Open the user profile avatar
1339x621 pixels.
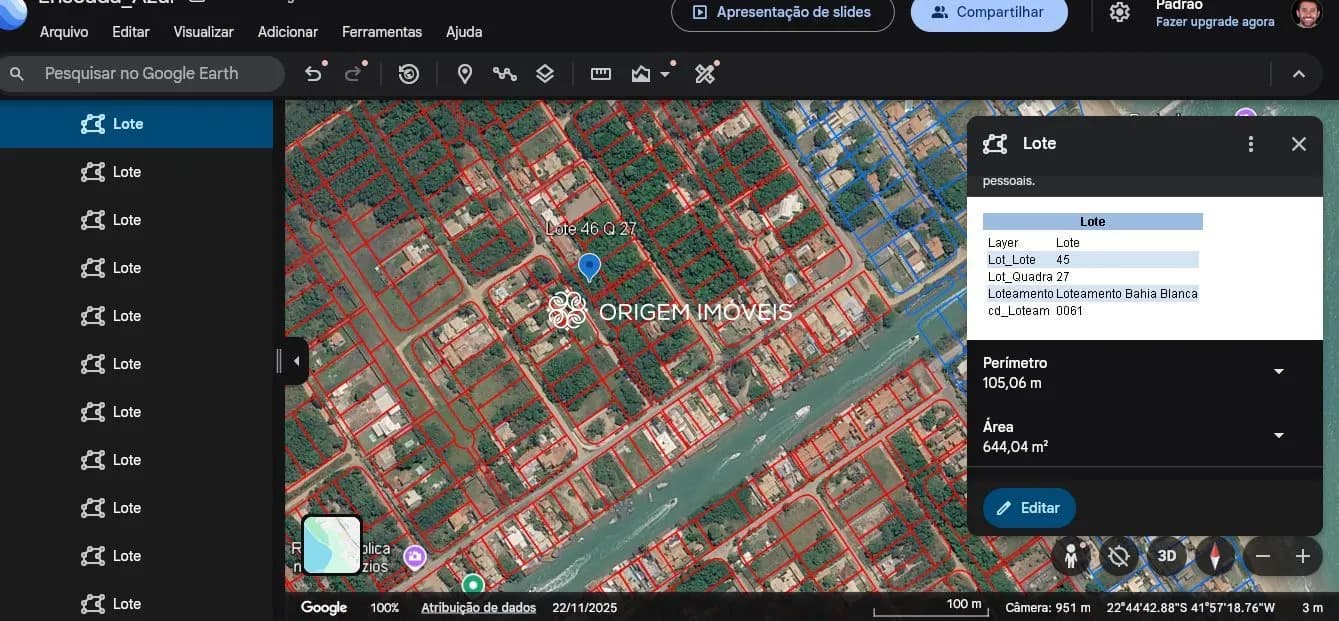pyautogui.click(x=1305, y=13)
